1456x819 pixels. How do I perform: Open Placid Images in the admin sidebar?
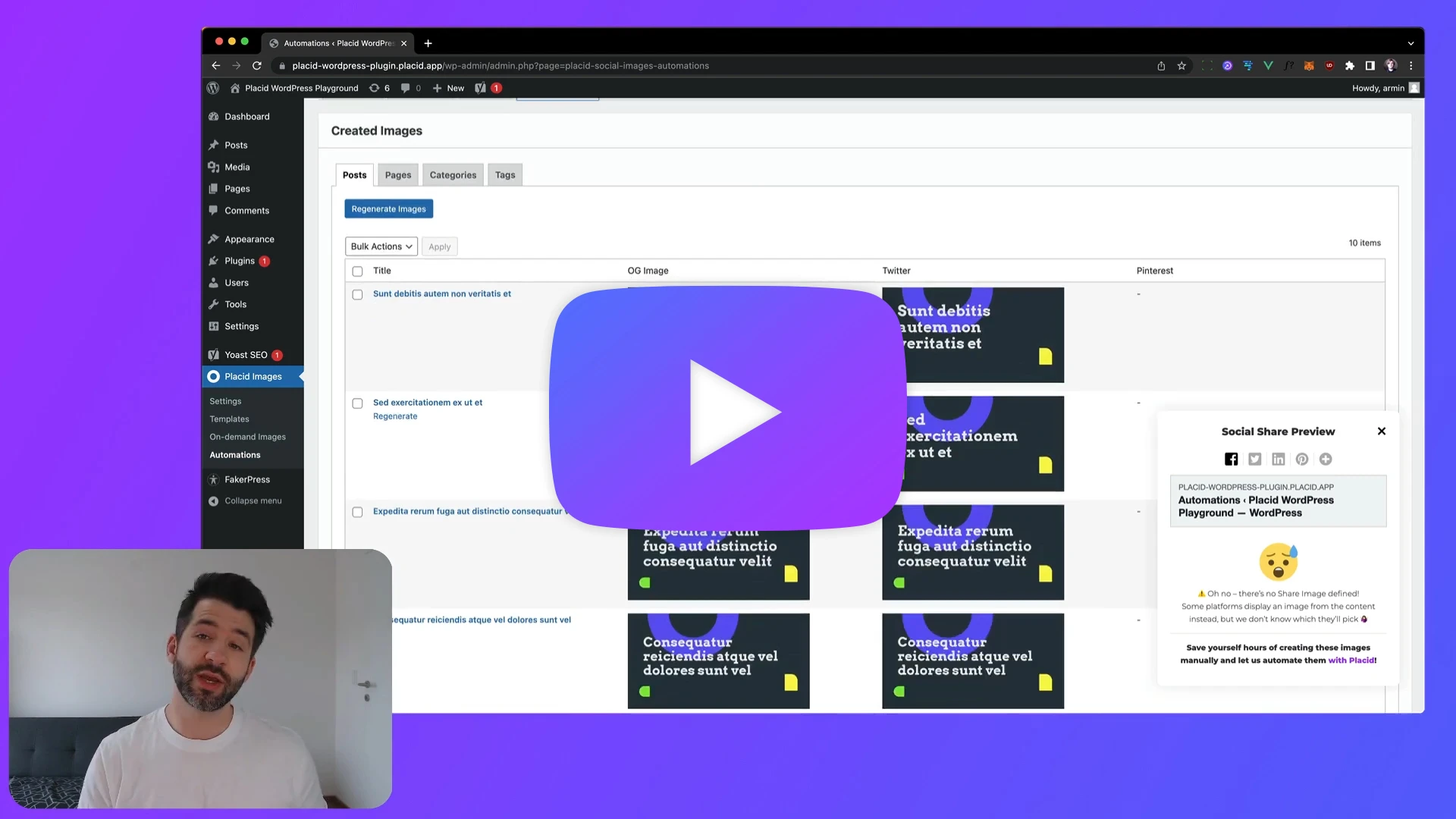(x=253, y=377)
